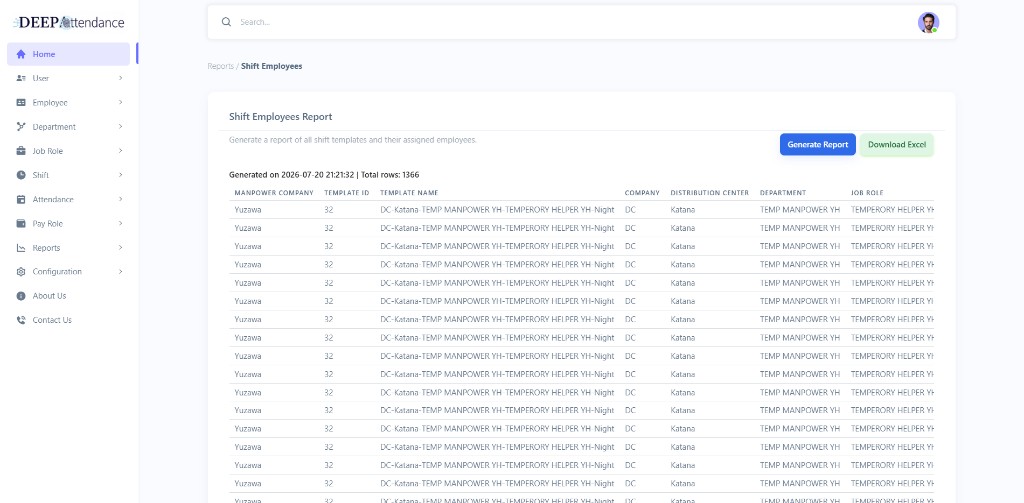Click the DEPARTMENT column header

point(782,193)
